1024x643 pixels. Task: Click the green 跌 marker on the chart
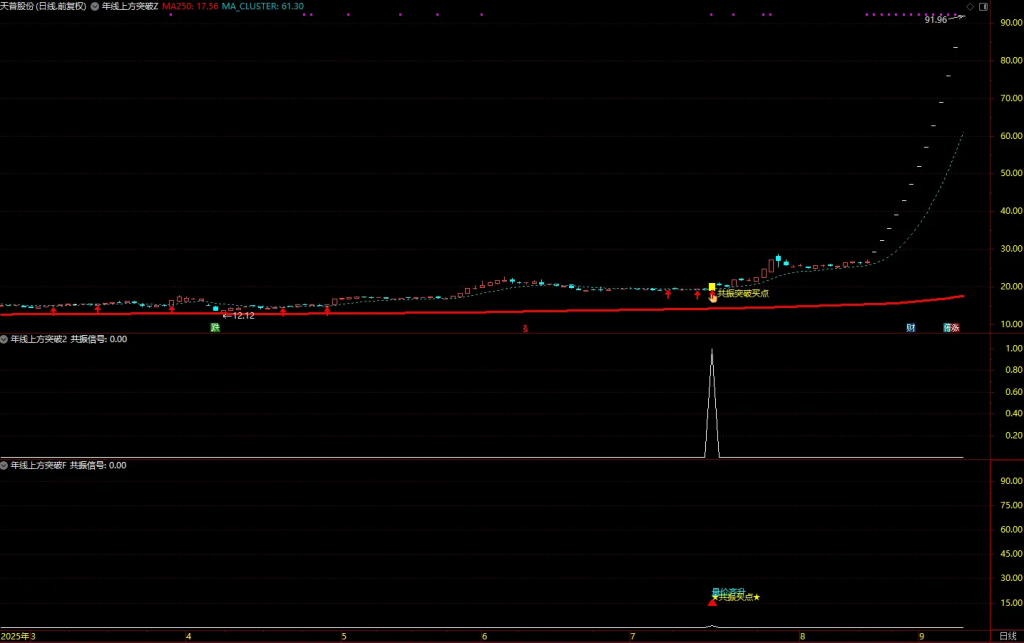(214, 327)
